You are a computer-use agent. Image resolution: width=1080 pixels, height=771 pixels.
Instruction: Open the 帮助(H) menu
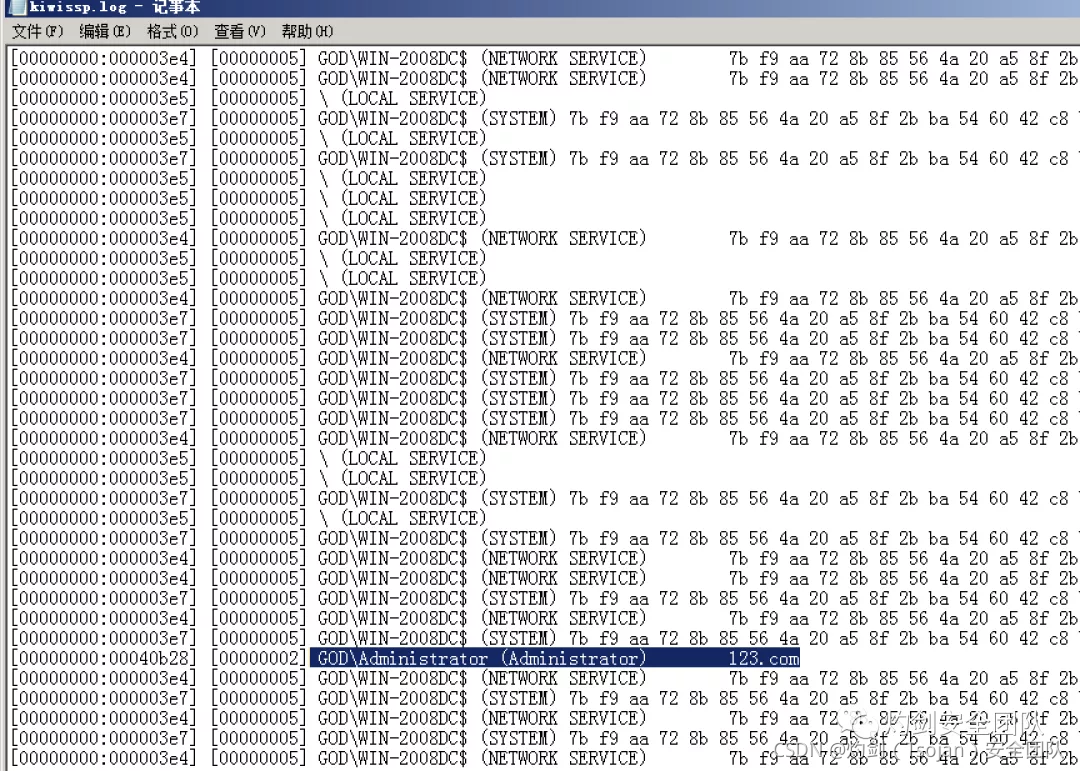[x=307, y=31]
